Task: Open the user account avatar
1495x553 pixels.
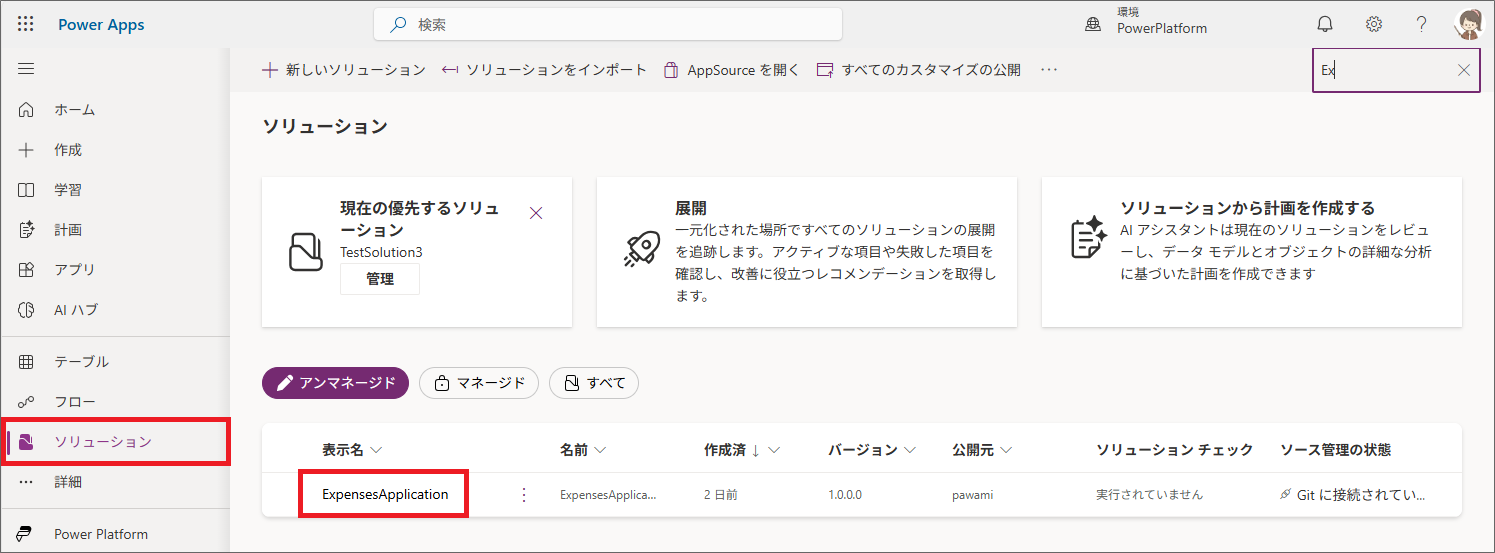Action: [1468, 24]
